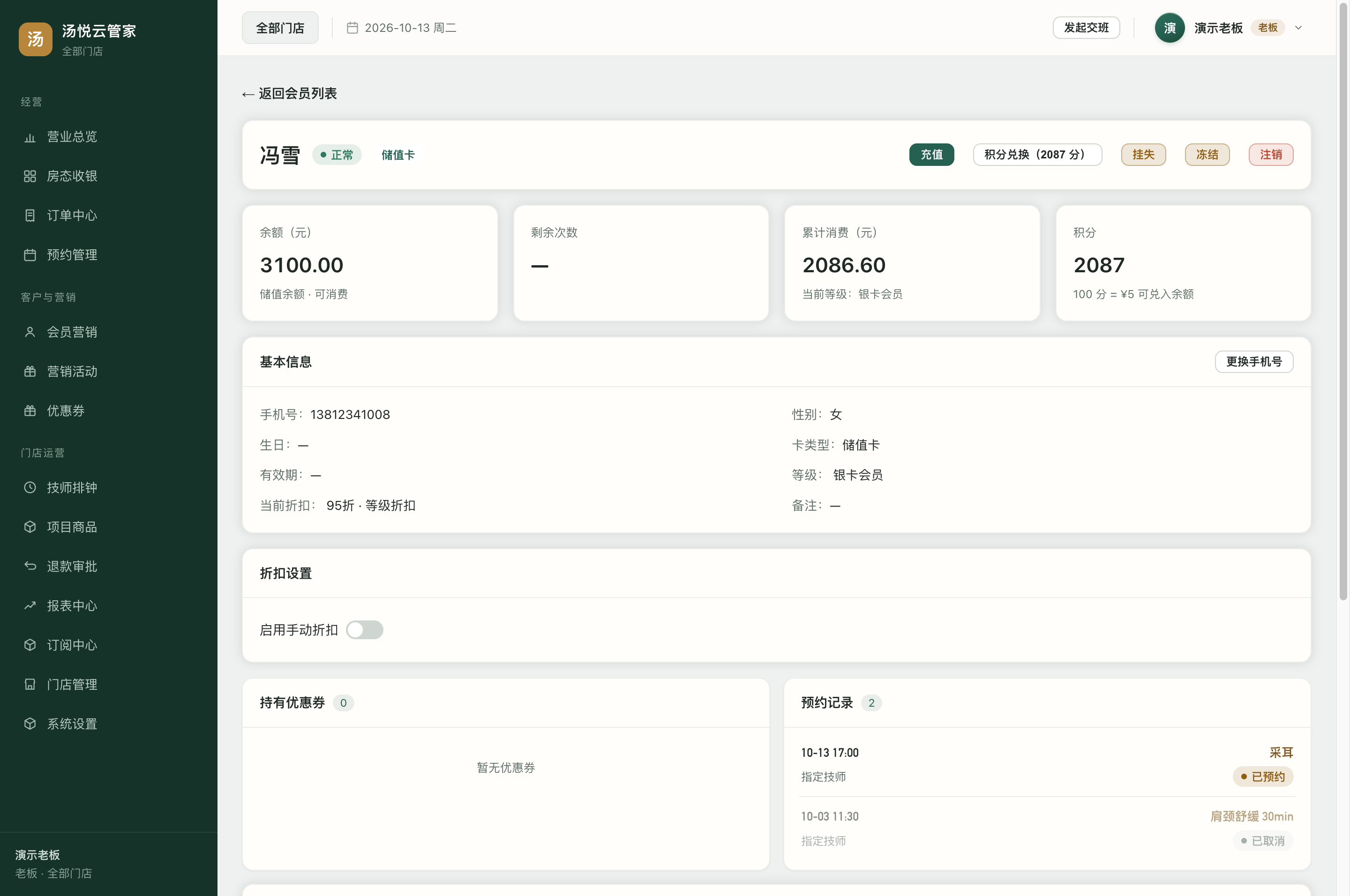The width and height of the screenshot is (1350, 896).
Task: Click the 房态收银 grid icon
Action: tap(30, 176)
